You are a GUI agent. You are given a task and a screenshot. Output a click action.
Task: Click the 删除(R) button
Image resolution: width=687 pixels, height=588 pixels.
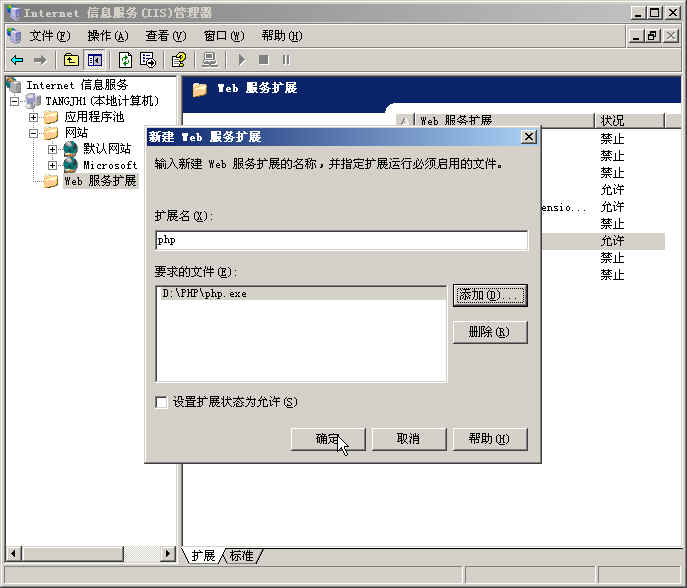point(489,332)
